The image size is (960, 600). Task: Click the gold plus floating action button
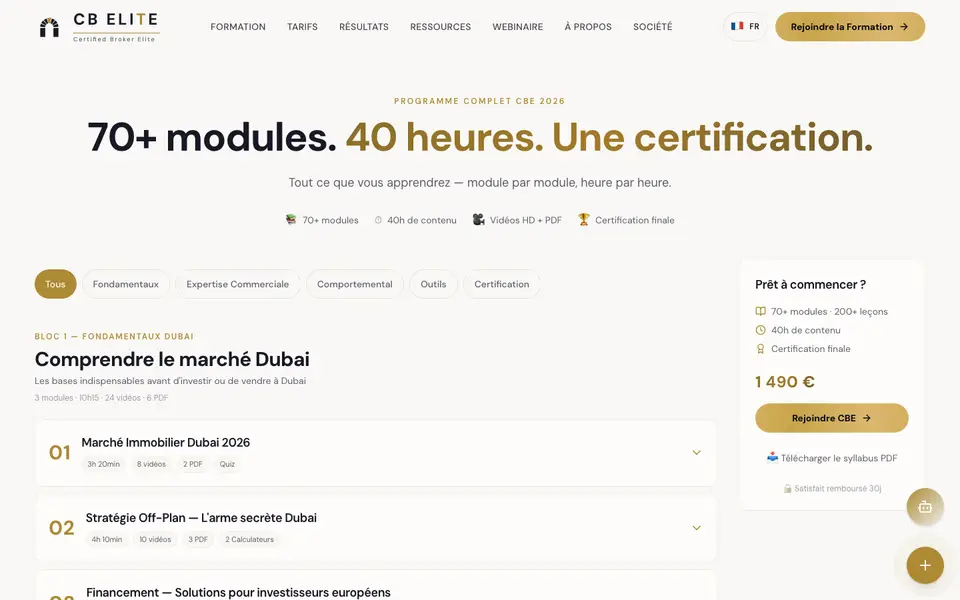[924, 565]
